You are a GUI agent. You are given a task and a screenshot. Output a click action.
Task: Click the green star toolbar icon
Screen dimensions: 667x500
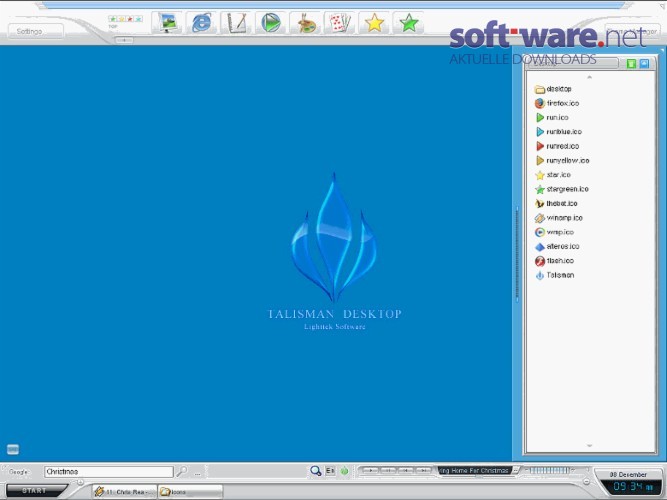409,23
